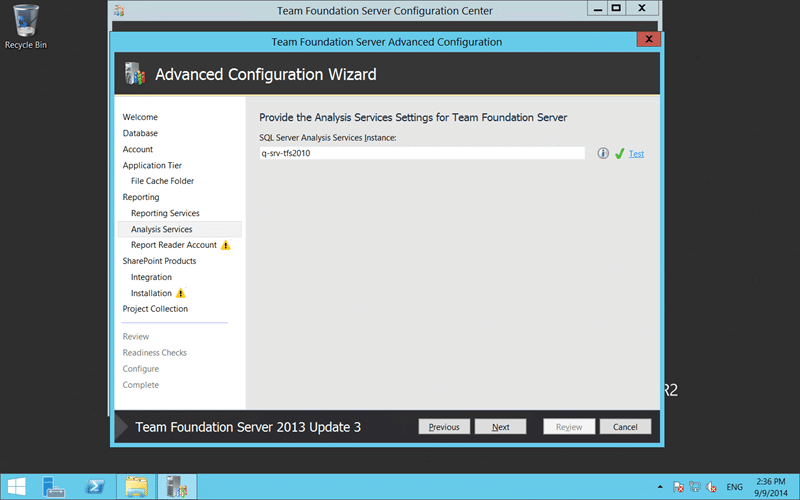The height and width of the screenshot is (500, 800).
Task: Launch PowerShell from the taskbar
Action: (95, 487)
